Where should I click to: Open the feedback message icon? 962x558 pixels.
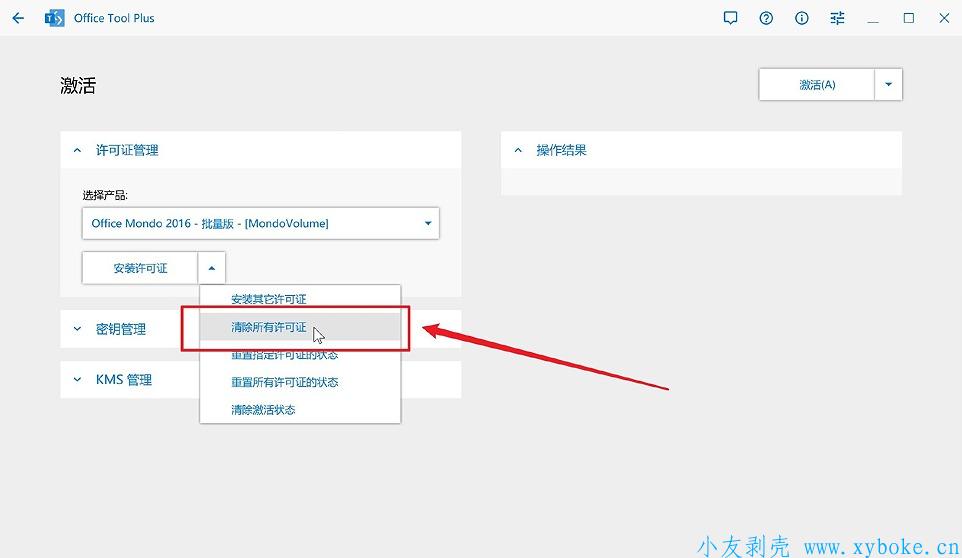click(730, 18)
